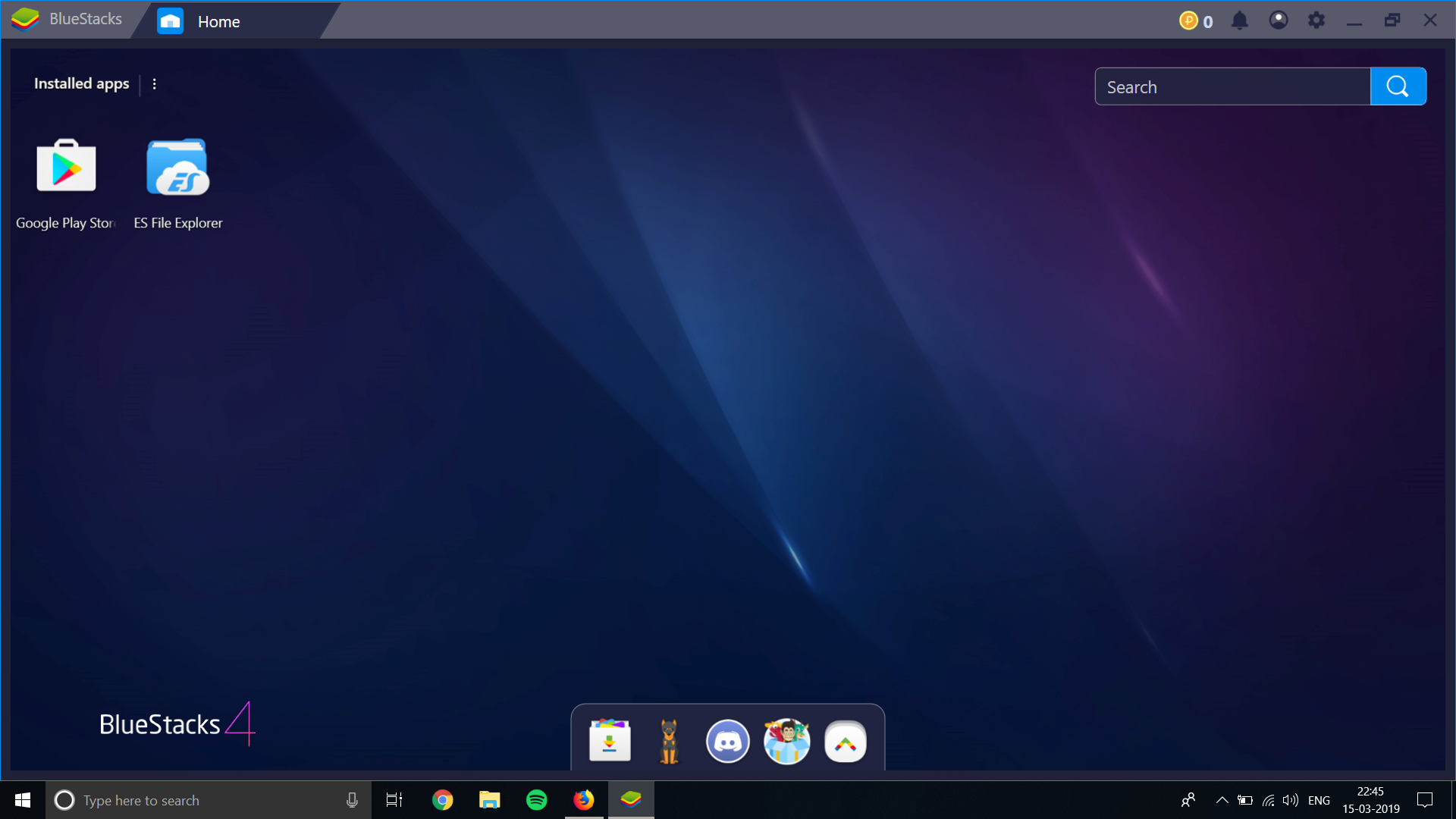The width and height of the screenshot is (1456, 819).
Task: Click the BlueStacks coins counter
Action: (1196, 21)
